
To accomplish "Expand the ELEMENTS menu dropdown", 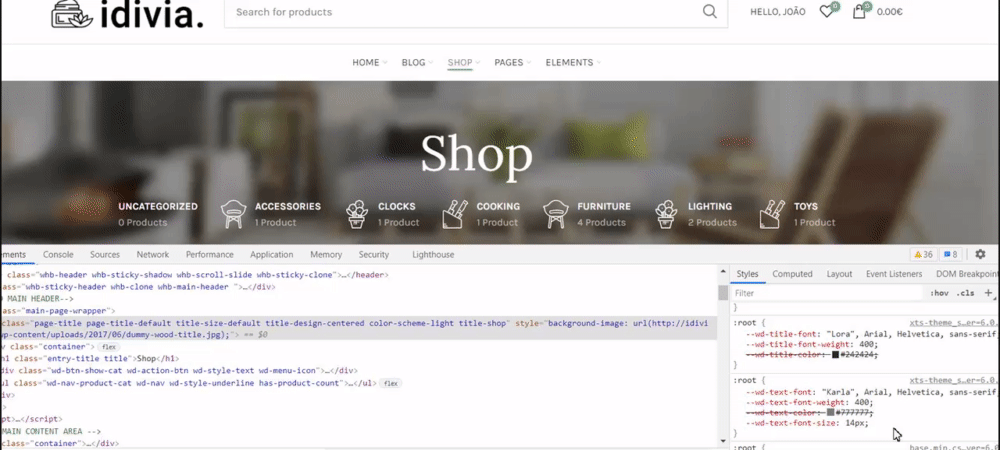I will [x=573, y=62].
